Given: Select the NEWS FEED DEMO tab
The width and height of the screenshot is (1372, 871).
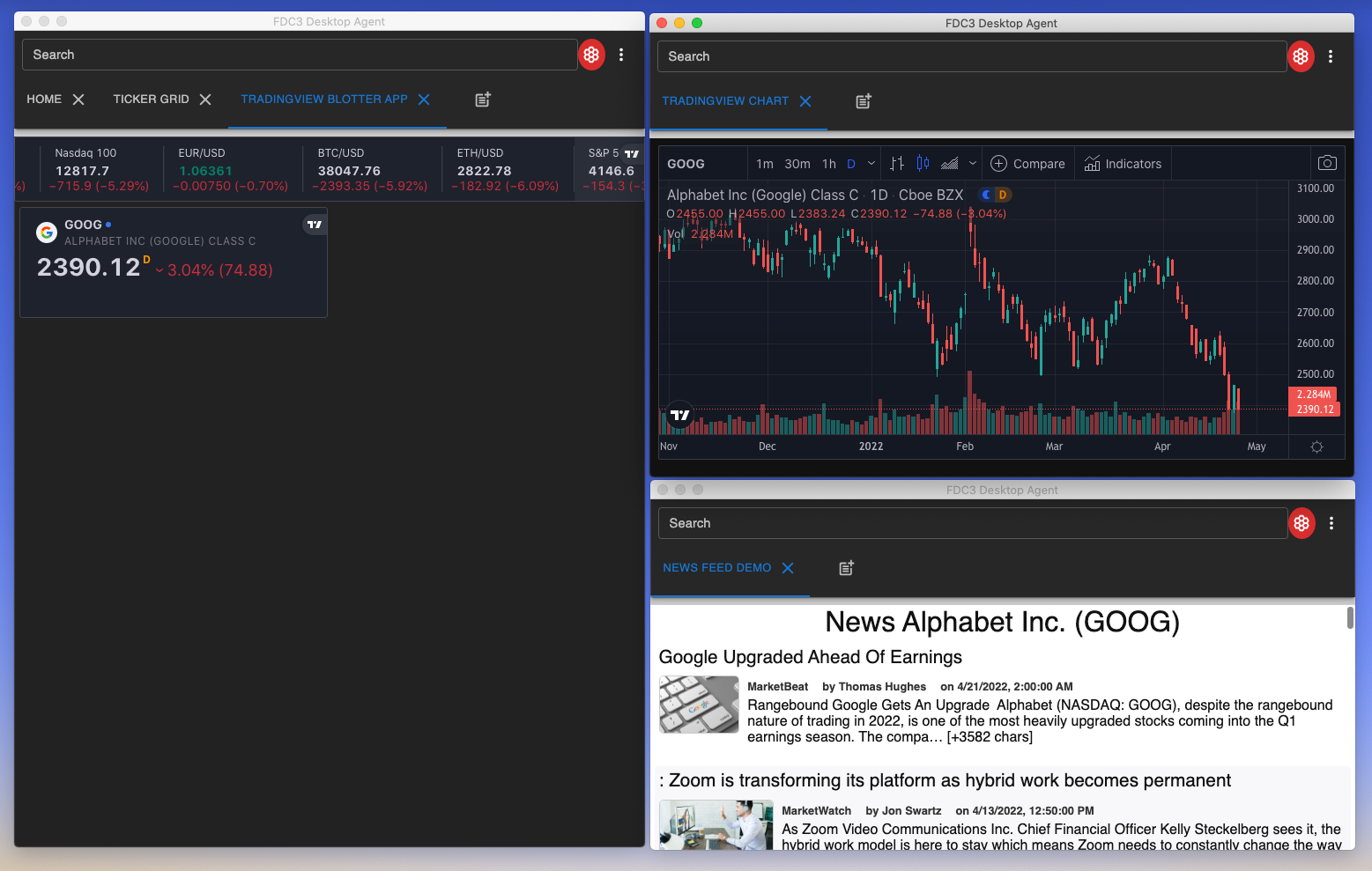Looking at the screenshot, I should click(716, 568).
